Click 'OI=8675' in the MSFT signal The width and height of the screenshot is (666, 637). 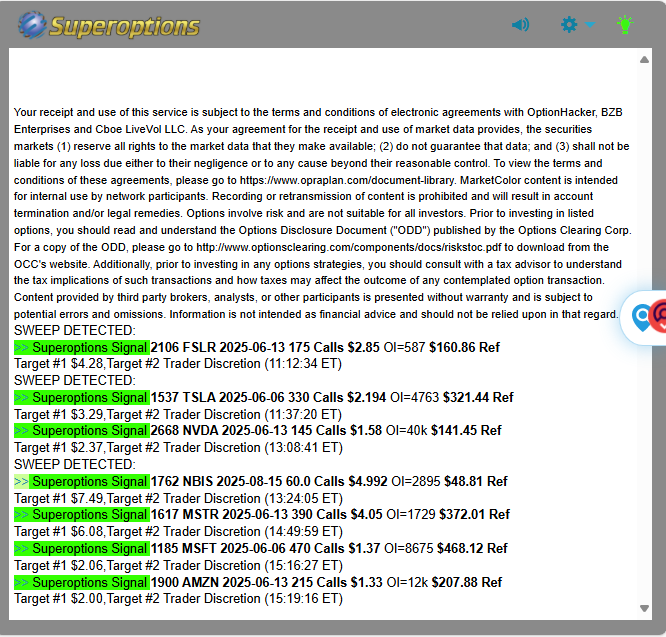click(409, 549)
